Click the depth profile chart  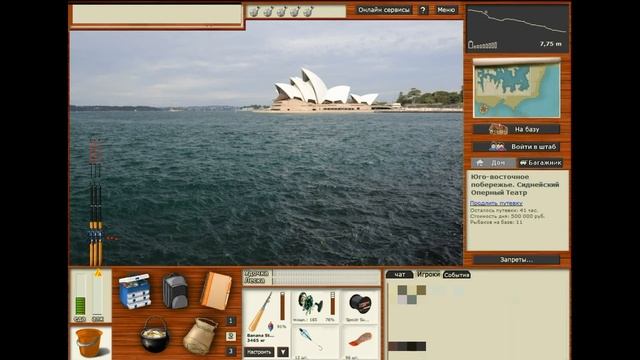pyautogui.click(x=517, y=29)
